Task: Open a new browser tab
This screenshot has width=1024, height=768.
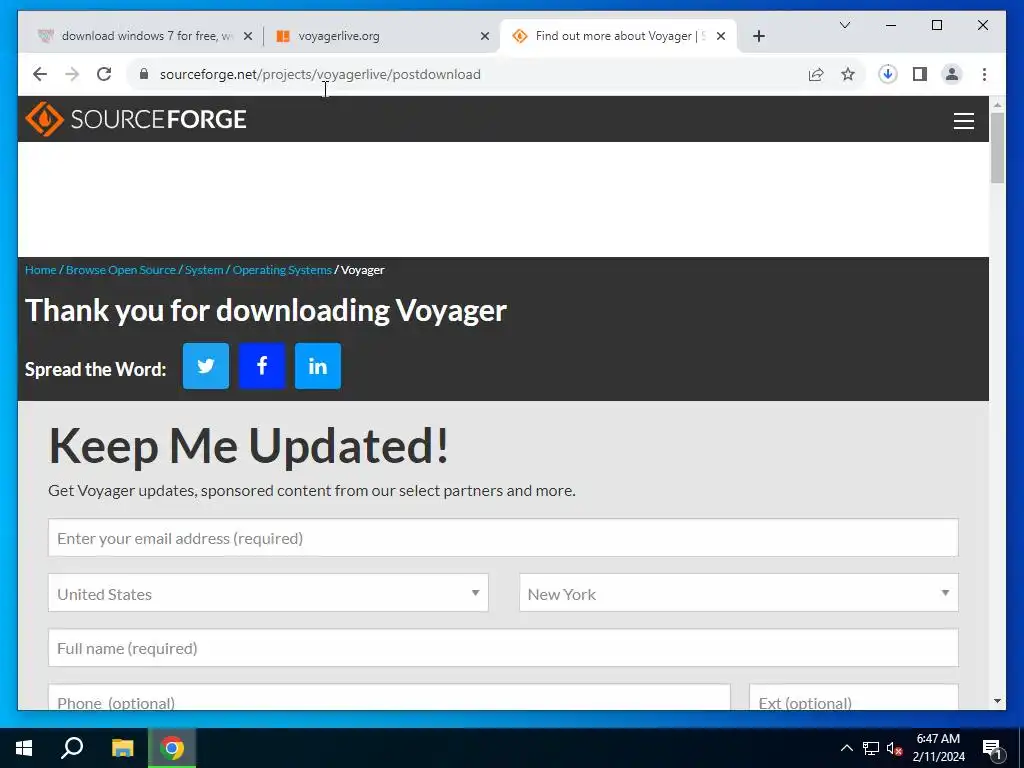Action: click(758, 36)
